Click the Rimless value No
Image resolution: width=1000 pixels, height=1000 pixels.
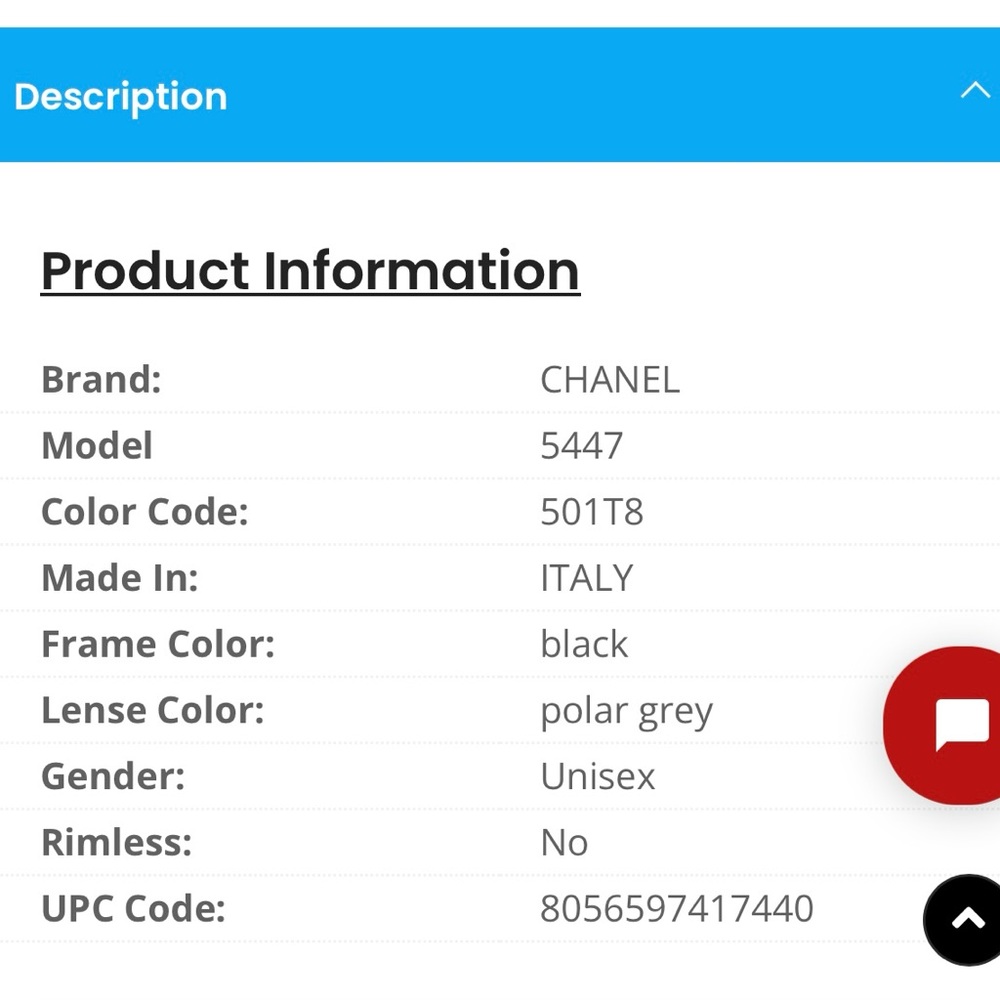coord(564,843)
